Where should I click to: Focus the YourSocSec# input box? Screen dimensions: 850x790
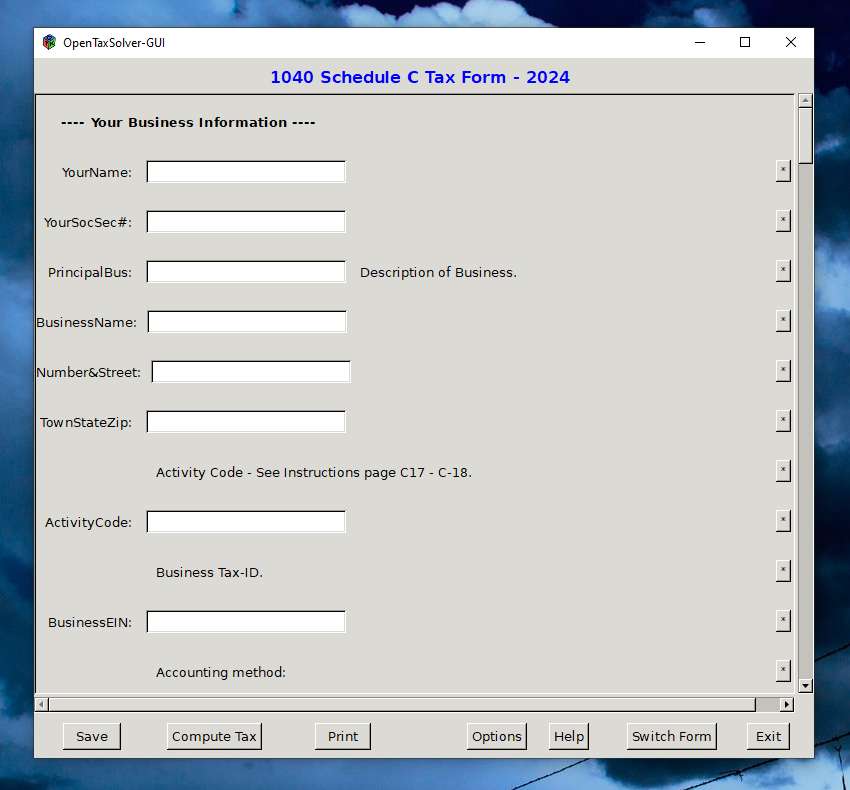(246, 222)
